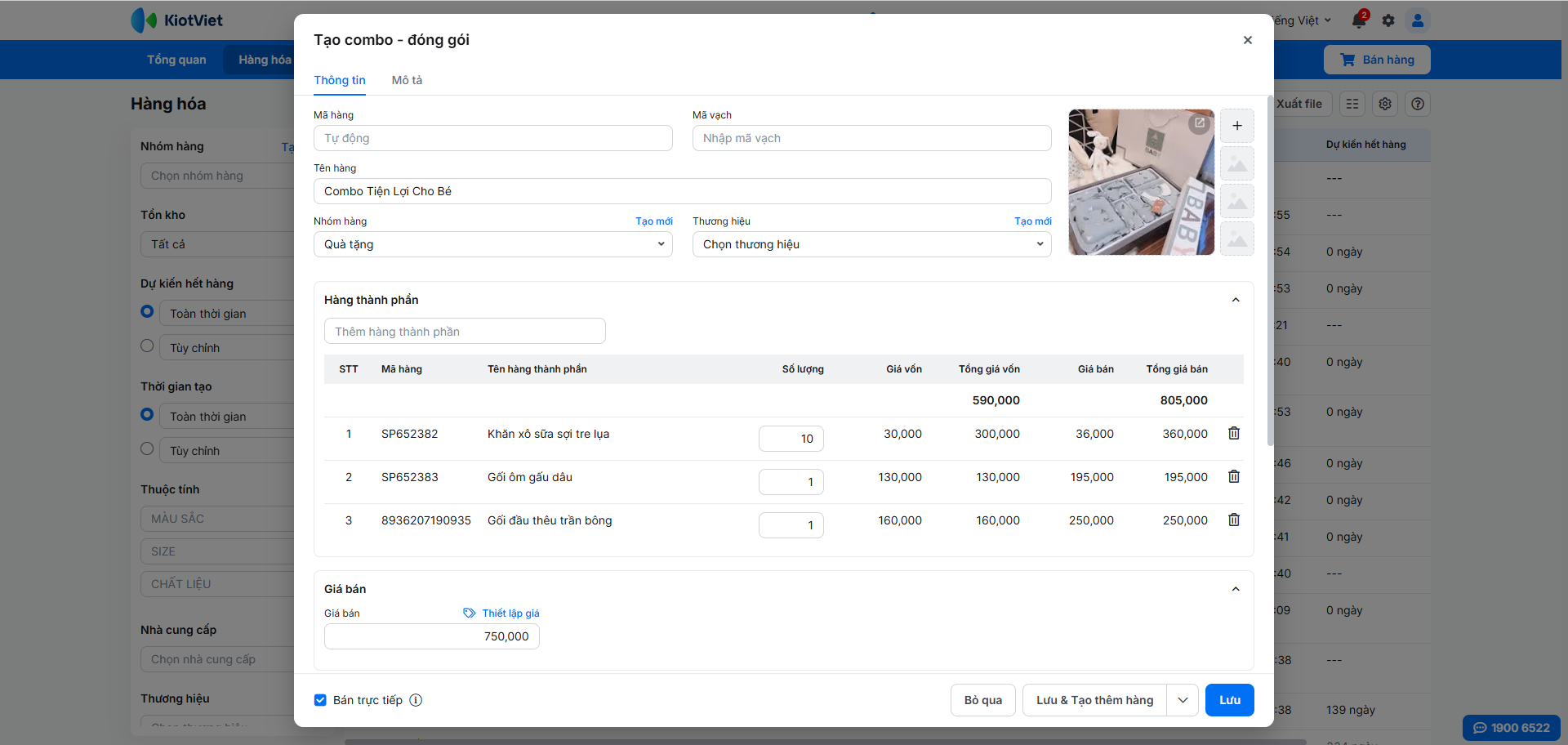The height and width of the screenshot is (745, 1568).
Task: Click the SIZE attribute filter
Action: coord(217,551)
